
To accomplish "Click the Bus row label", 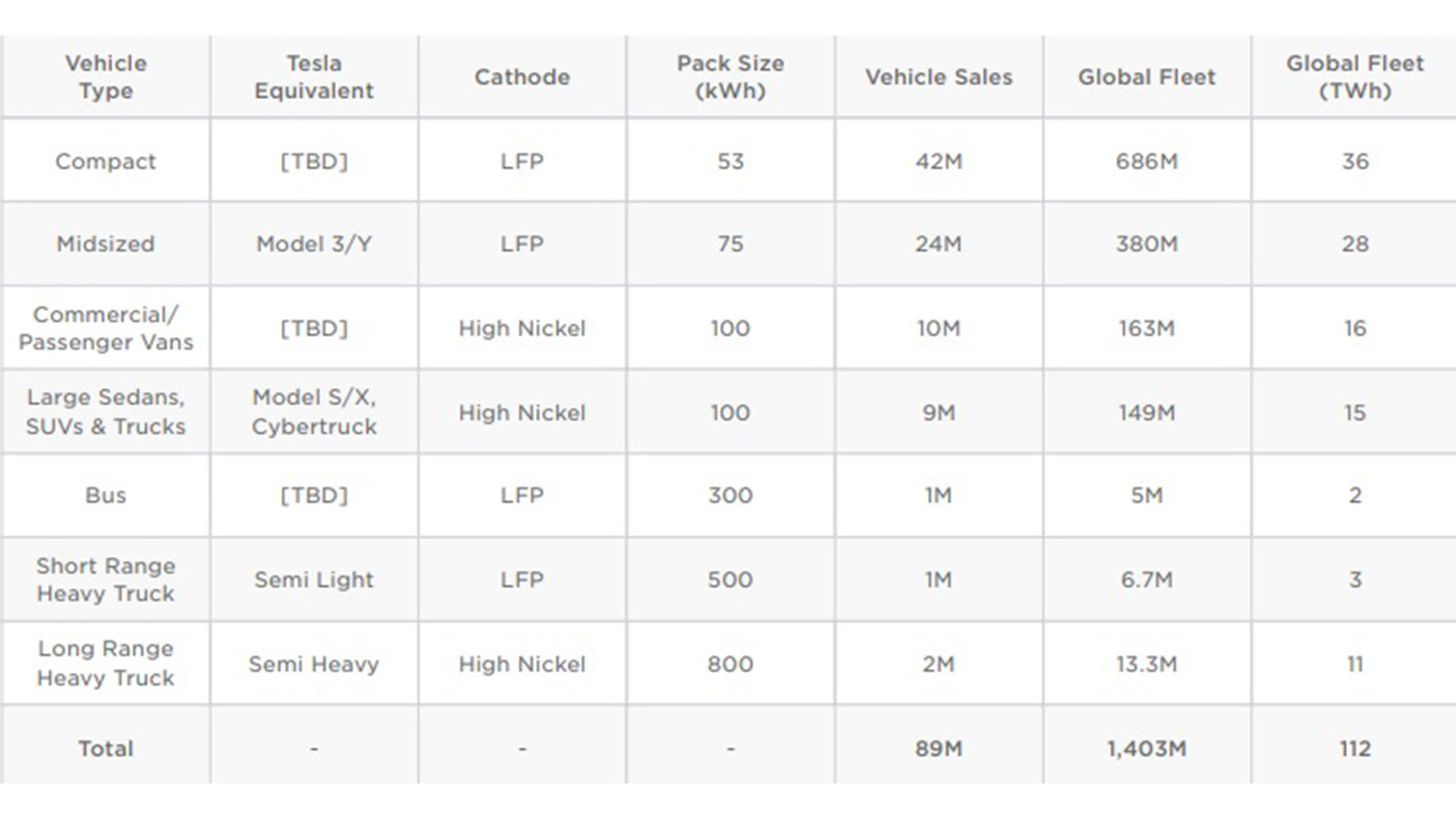I will pos(106,496).
